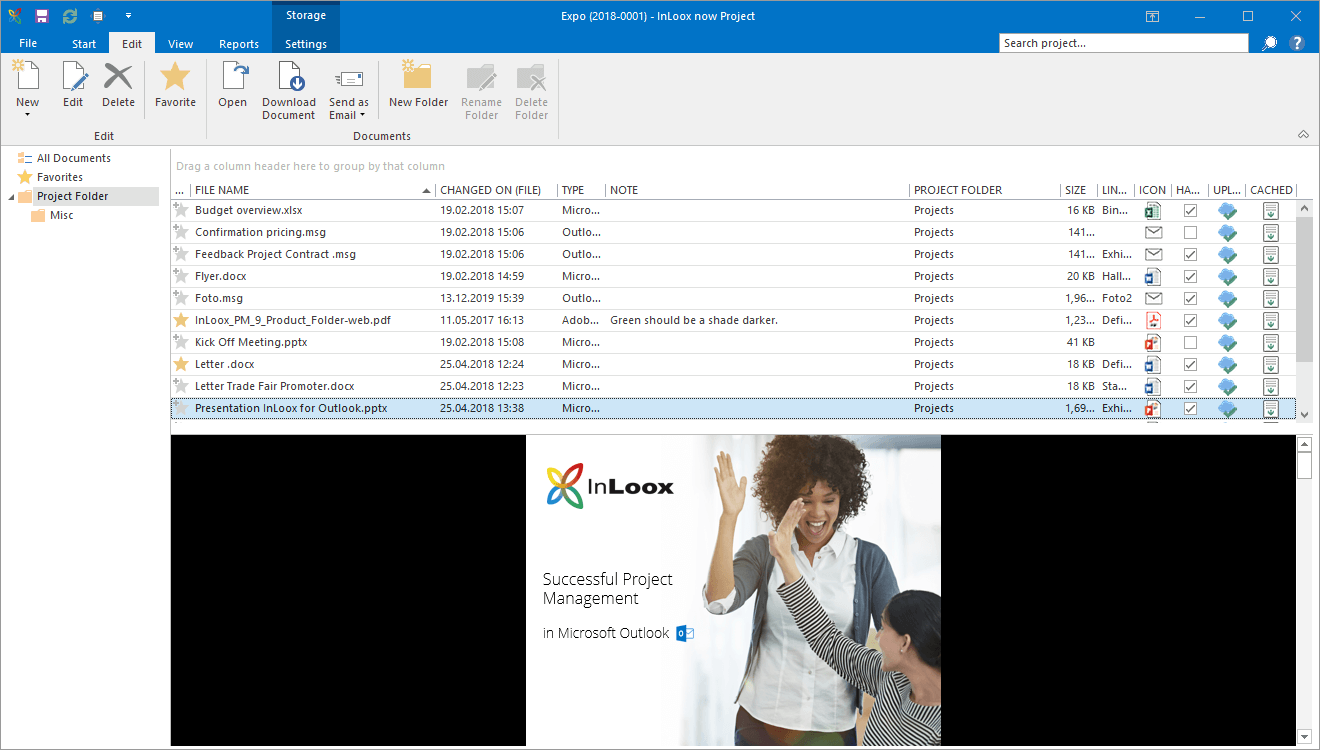Mark selected document as Favorite
Image resolution: width=1320 pixels, height=750 pixels.
click(175, 76)
